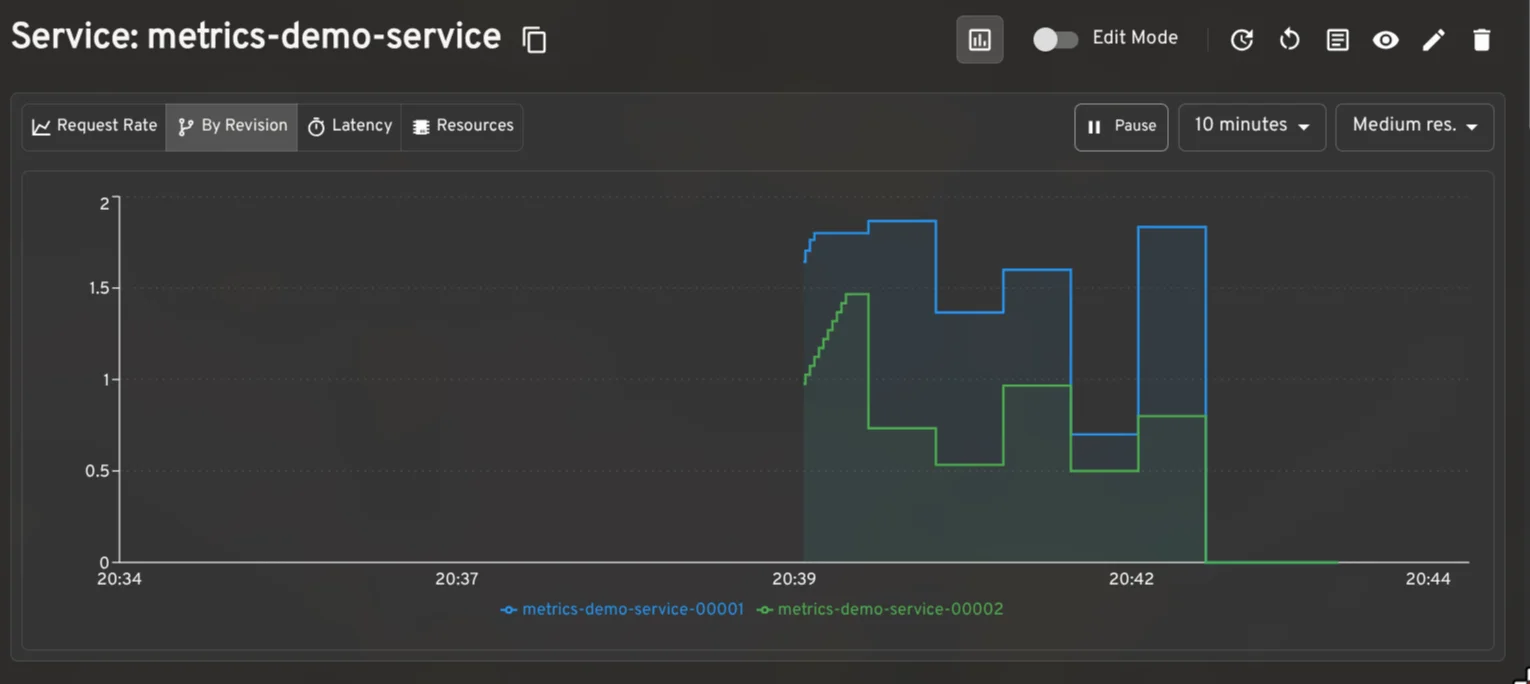The width and height of the screenshot is (1530, 684).
Task: Click the trash delete icon
Action: click(1482, 40)
